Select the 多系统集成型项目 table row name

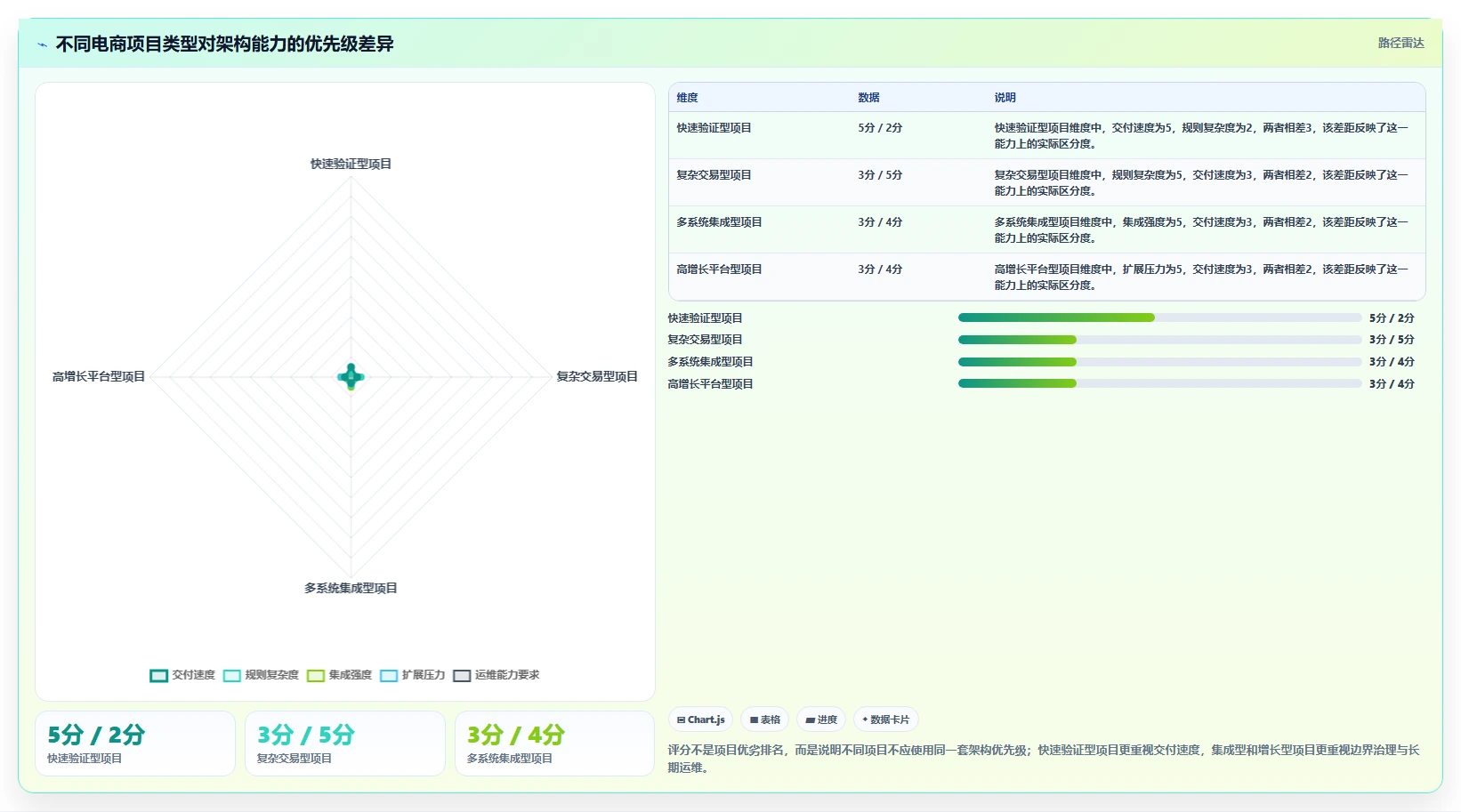719,222
